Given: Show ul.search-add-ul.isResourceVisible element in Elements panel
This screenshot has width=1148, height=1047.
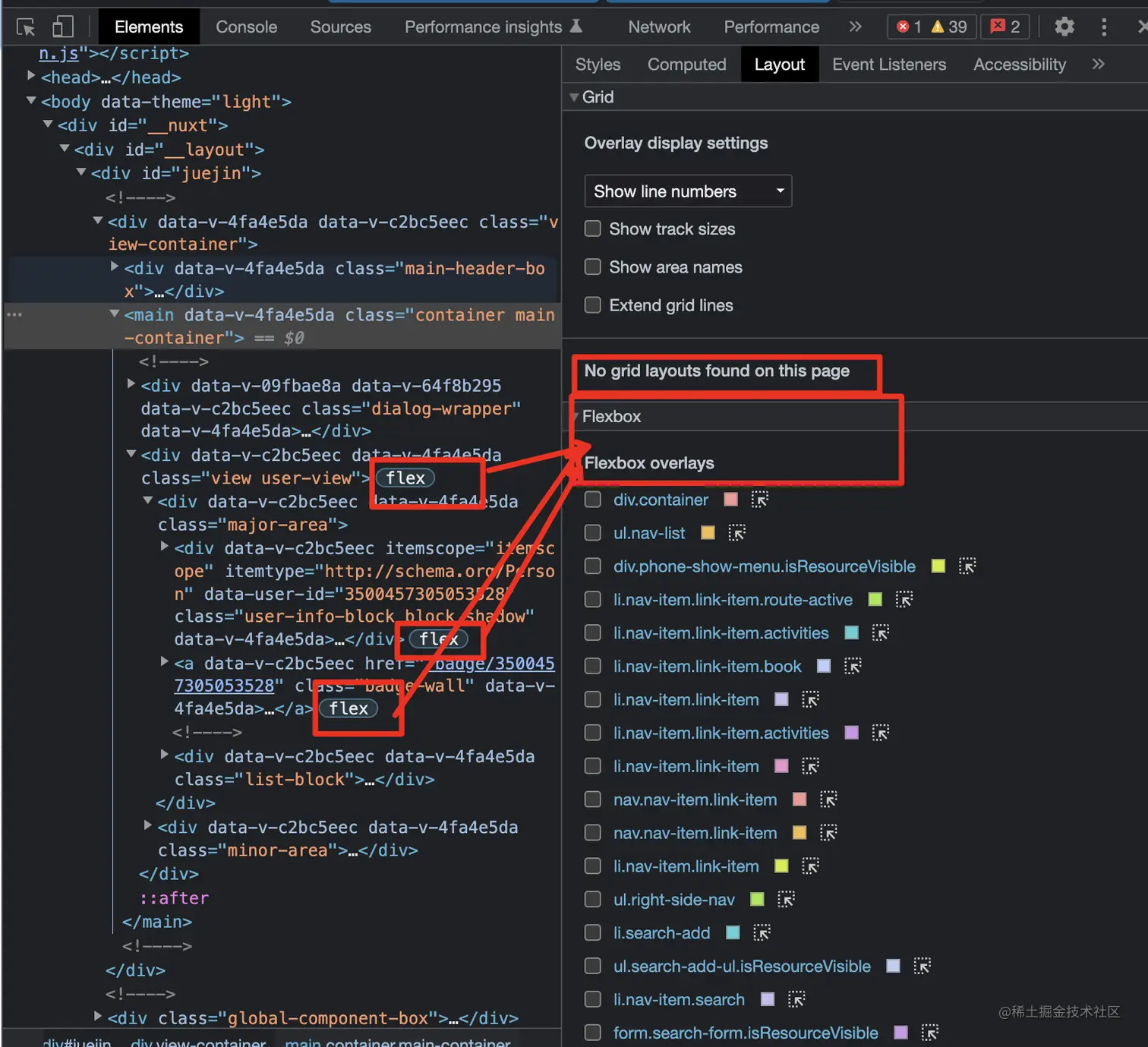Looking at the screenshot, I should point(922,967).
